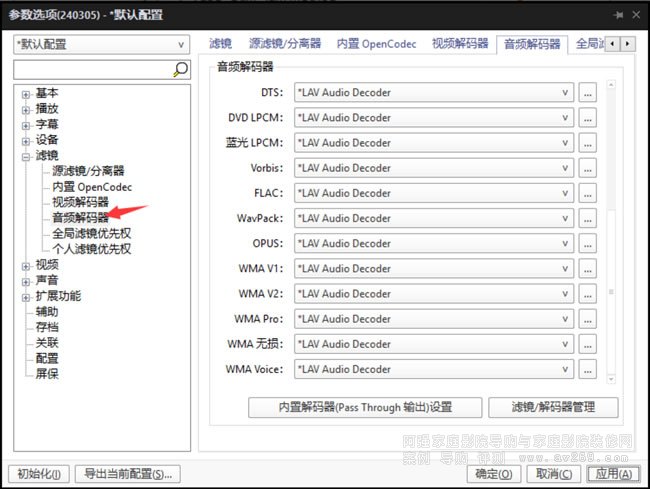Open the WavPack decoder dropdown
This screenshot has width=650, height=489.
coord(433,218)
